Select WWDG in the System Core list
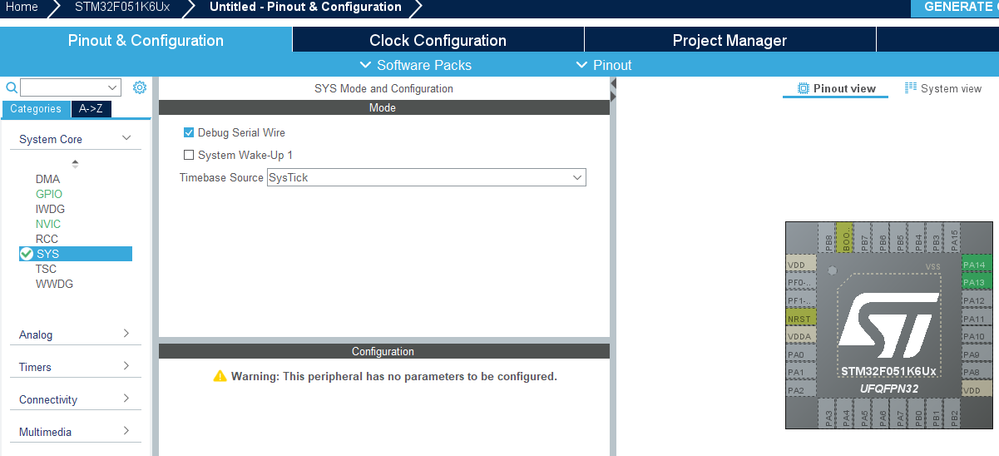 coord(54,284)
